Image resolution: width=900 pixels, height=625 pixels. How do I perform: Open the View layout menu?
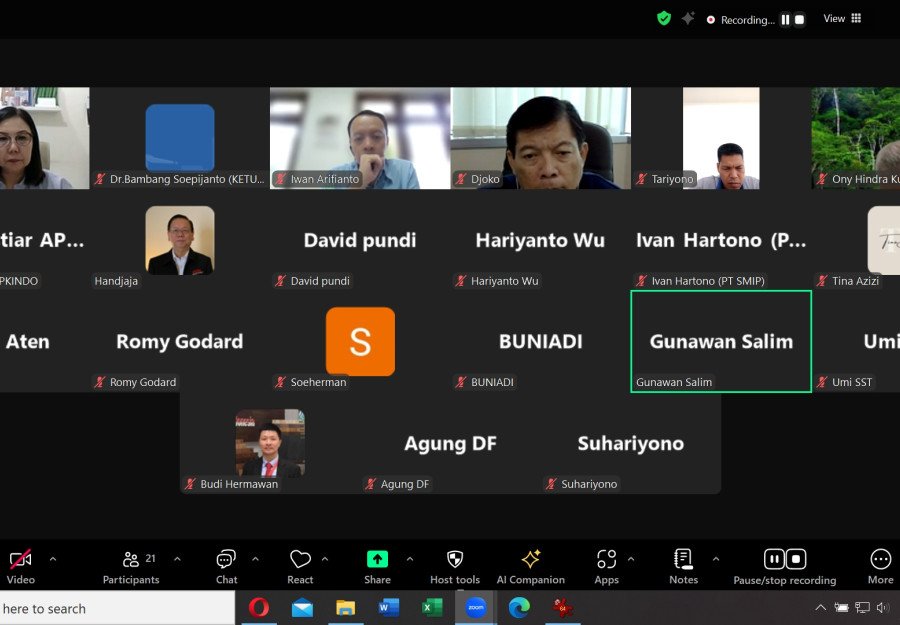tap(842, 18)
